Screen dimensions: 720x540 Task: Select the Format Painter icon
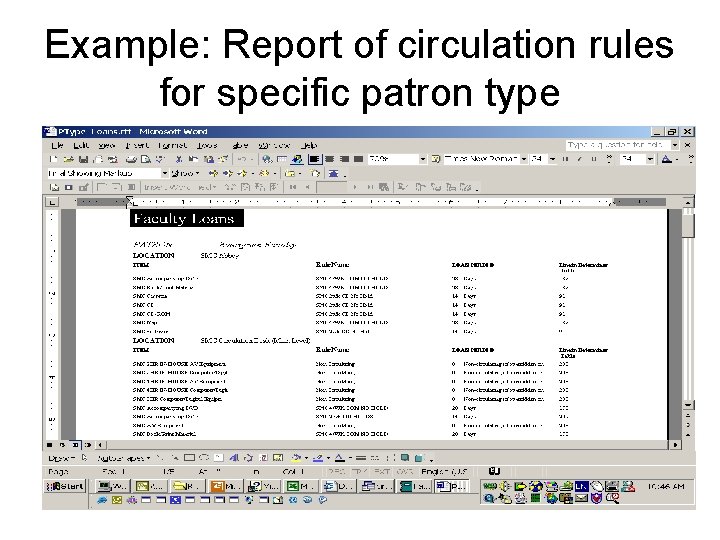click(x=223, y=159)
